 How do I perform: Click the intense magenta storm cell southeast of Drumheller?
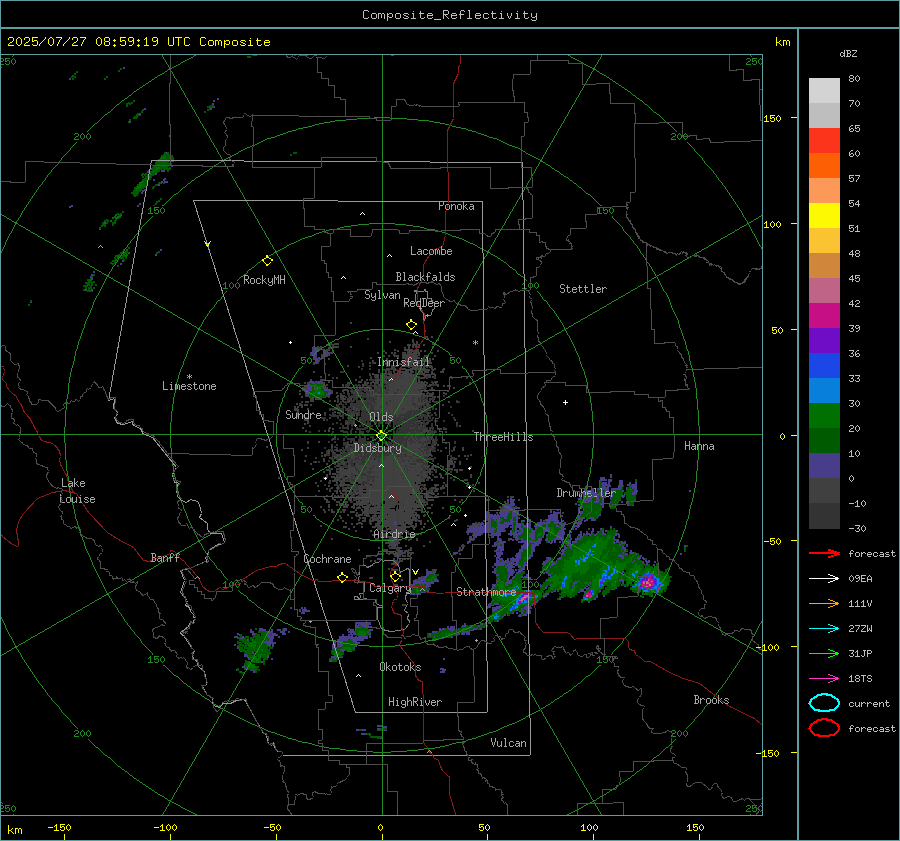[x=649, y=582]
